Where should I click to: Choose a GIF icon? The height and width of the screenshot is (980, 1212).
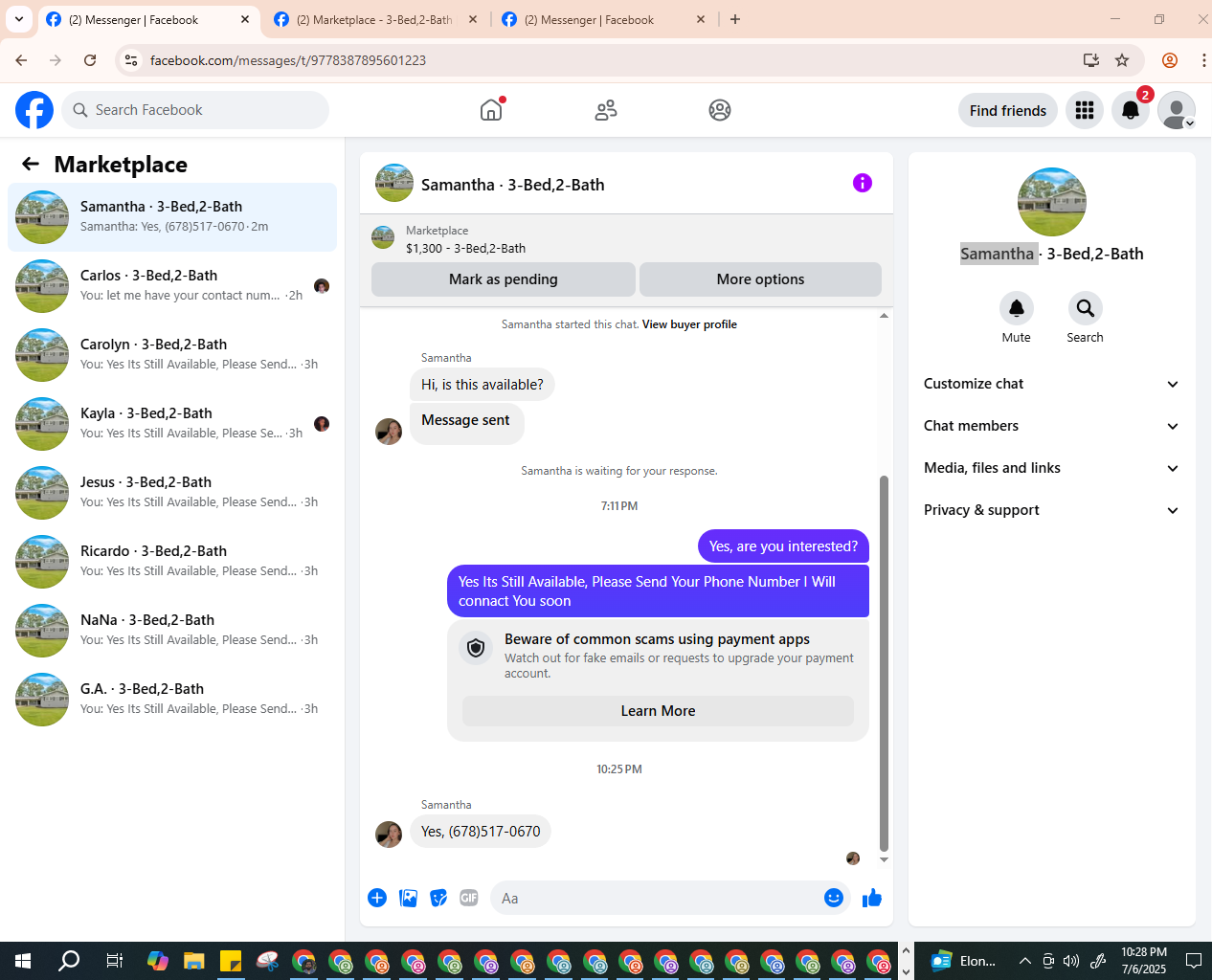pos(469,898)
